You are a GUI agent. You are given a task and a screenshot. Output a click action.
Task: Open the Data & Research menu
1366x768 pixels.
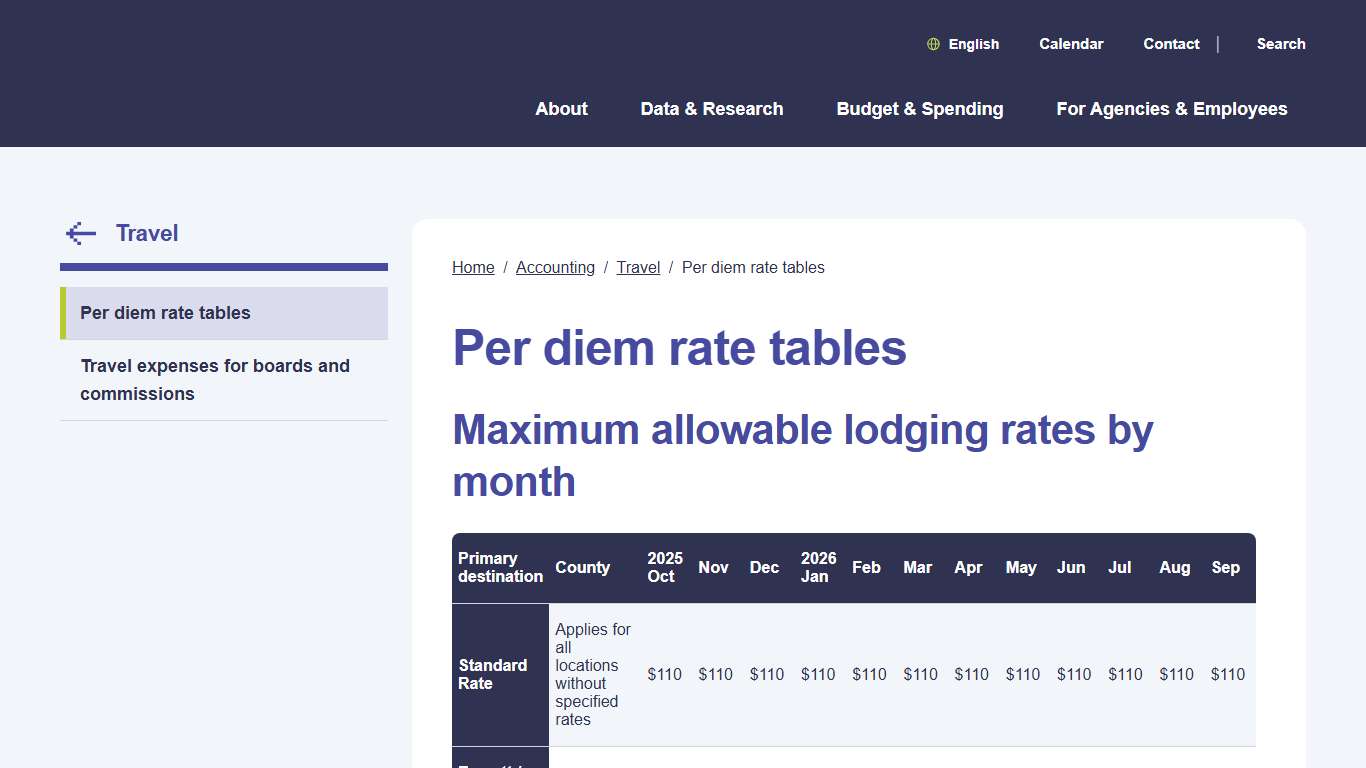pyautogui.click(x=712, y=109)
